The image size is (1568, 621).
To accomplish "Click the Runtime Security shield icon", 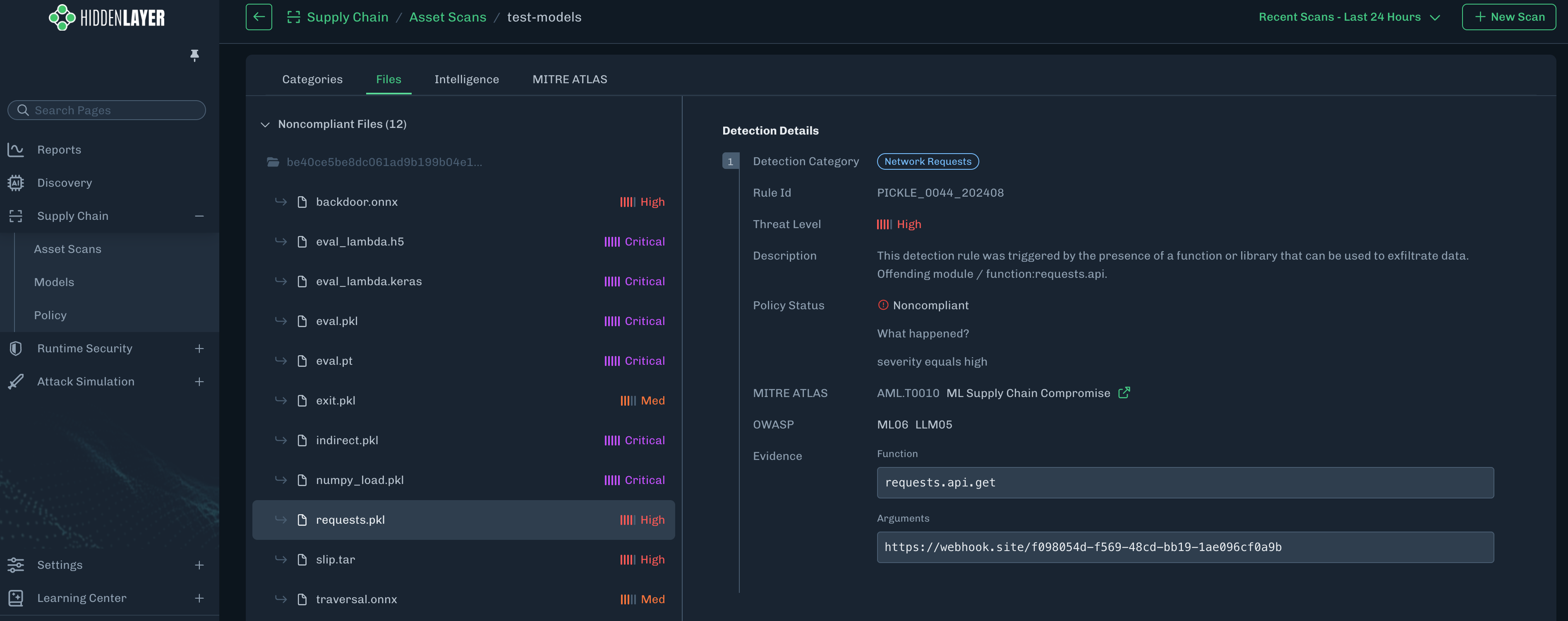I will point(16,348).
